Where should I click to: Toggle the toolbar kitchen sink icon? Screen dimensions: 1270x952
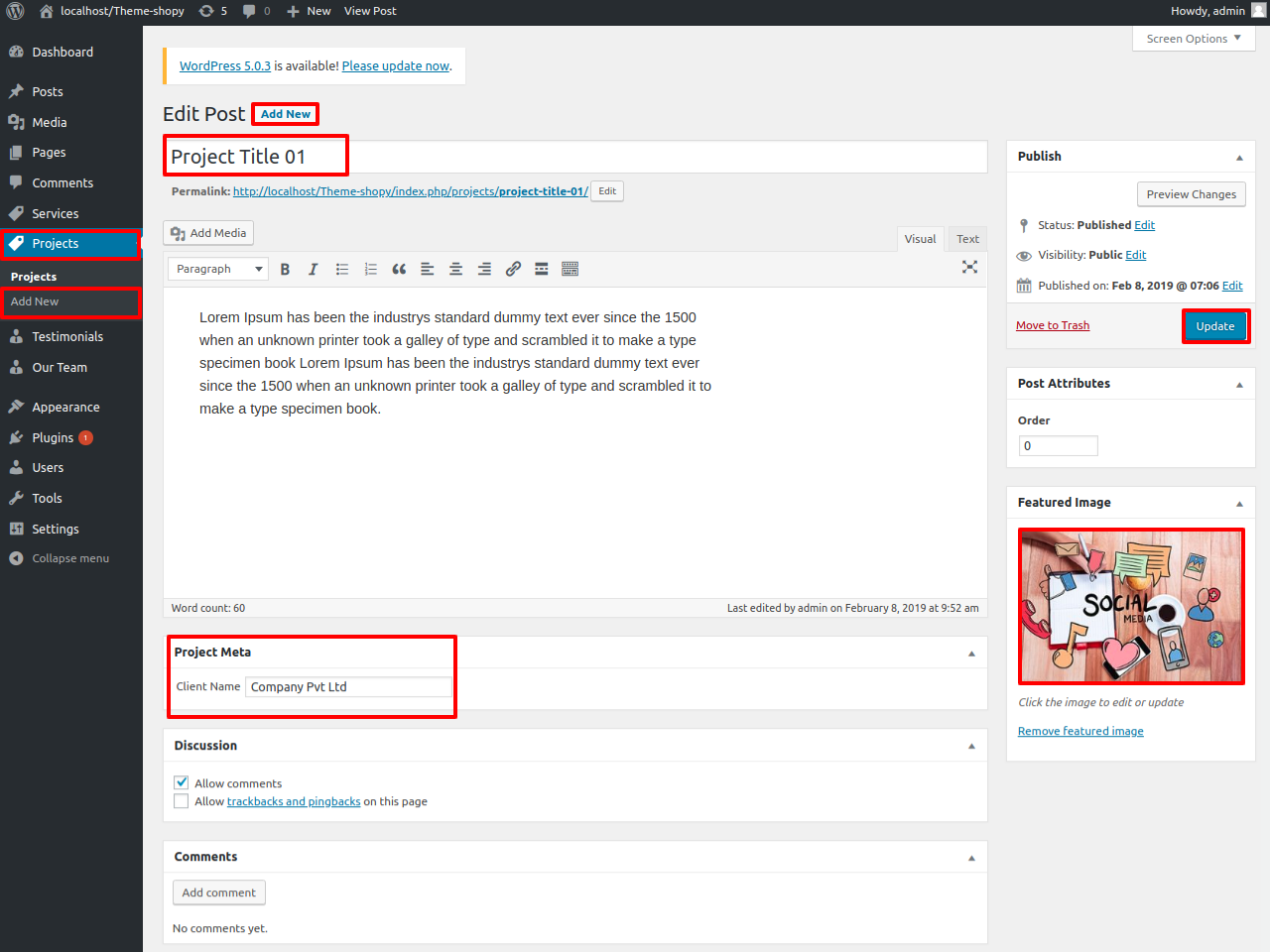tap(570, 269)
